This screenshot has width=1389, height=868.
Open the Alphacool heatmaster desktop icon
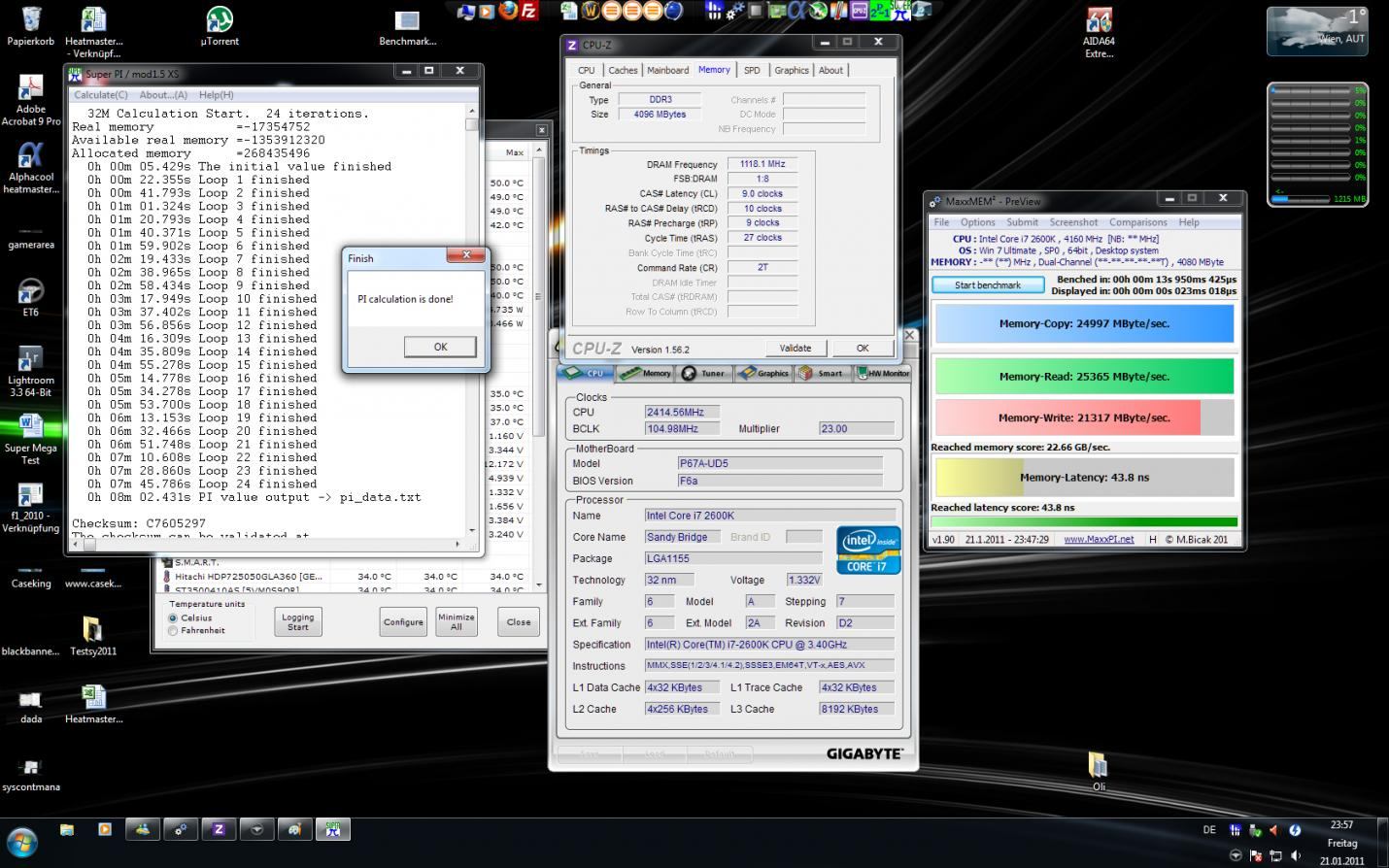pyautogui.click(x=31, y=168)
